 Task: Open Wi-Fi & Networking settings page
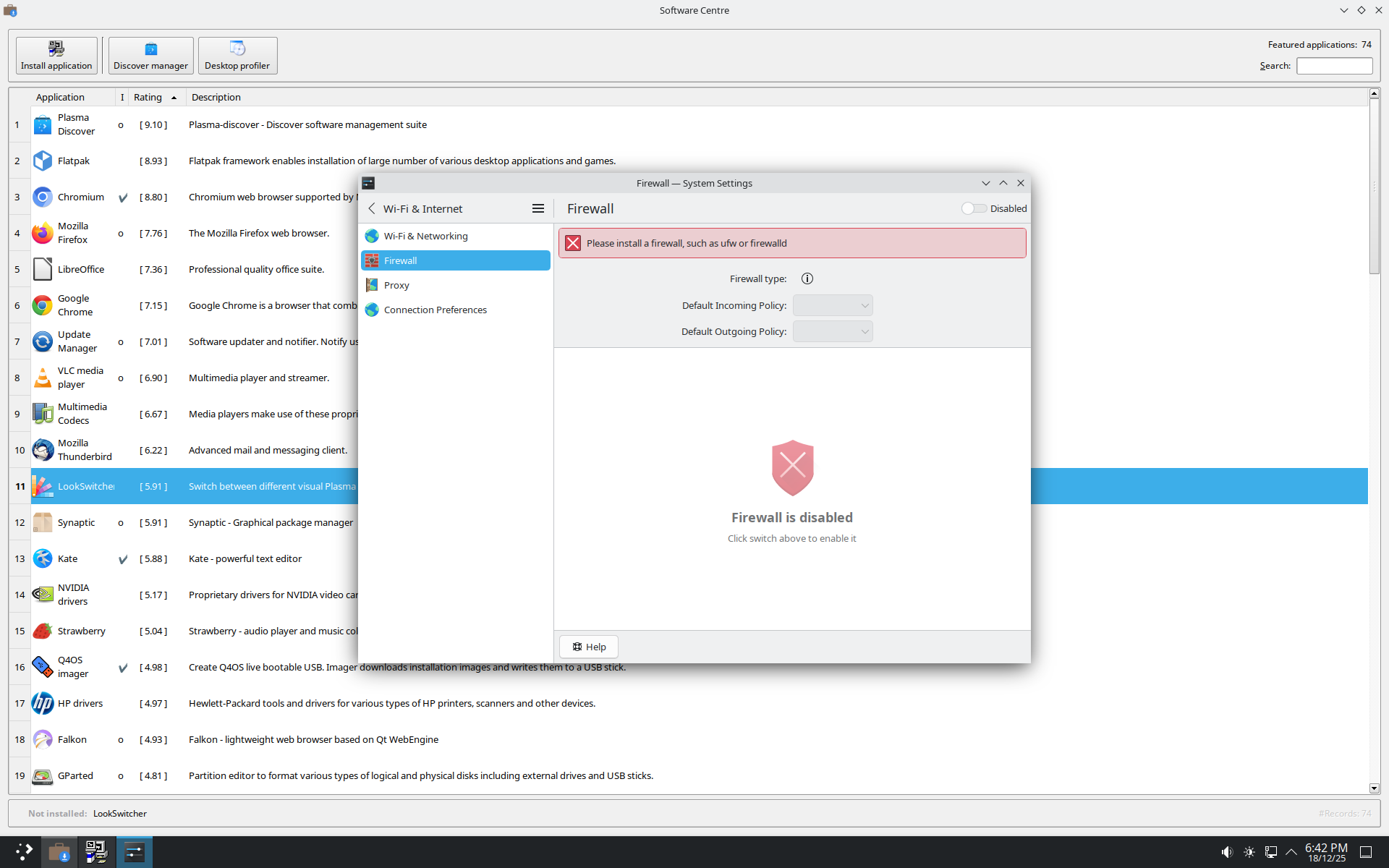tap(425, 236)
